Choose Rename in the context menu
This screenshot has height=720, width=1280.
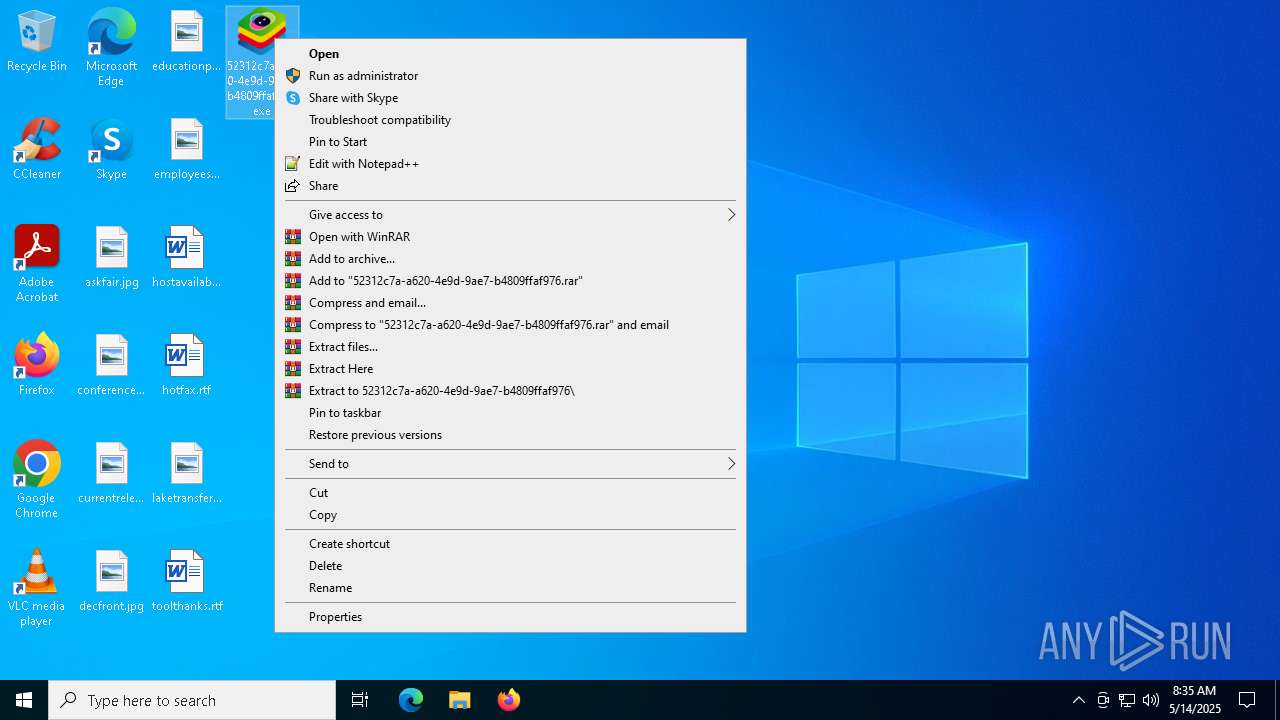510,588
